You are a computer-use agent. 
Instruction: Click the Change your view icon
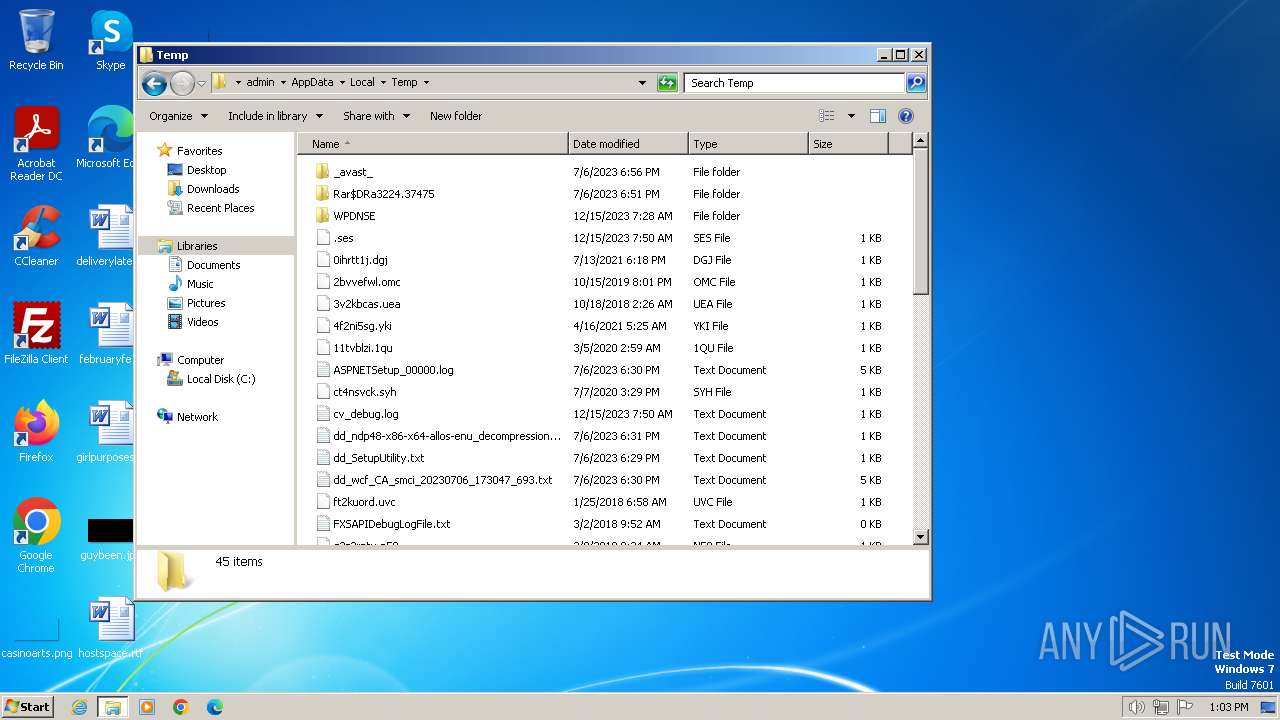[x=827, y=116]
